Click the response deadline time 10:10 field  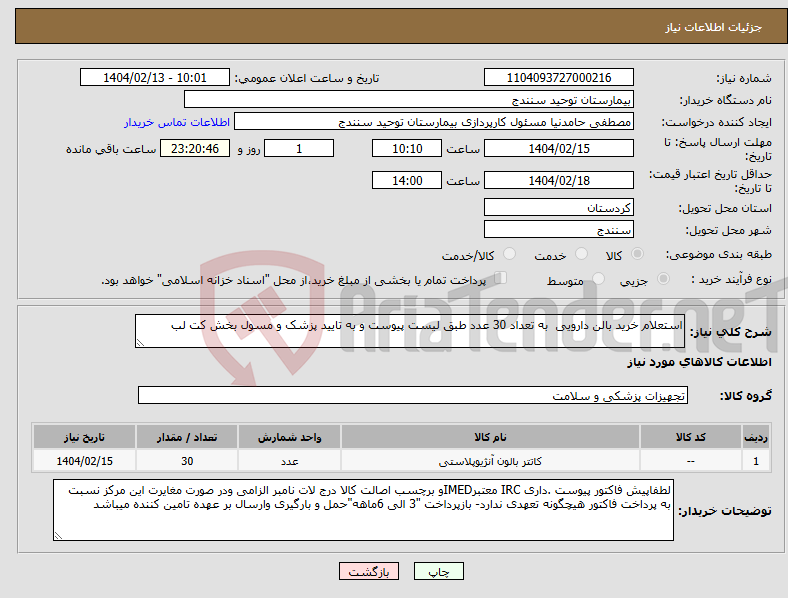[x=407, y=148]
